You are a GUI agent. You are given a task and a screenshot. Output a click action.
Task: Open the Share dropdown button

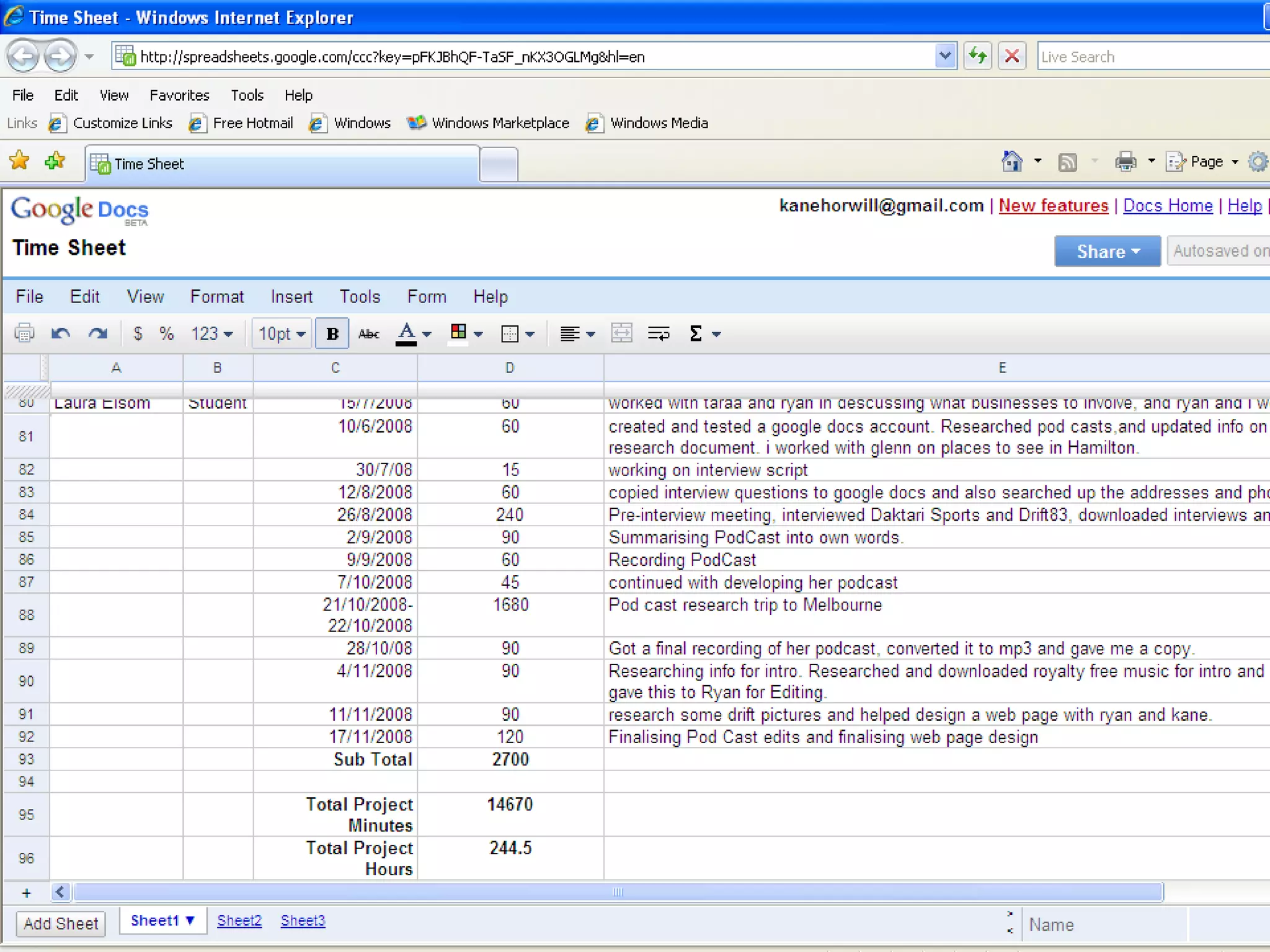pyautogui.click(x=1108, y=251)
